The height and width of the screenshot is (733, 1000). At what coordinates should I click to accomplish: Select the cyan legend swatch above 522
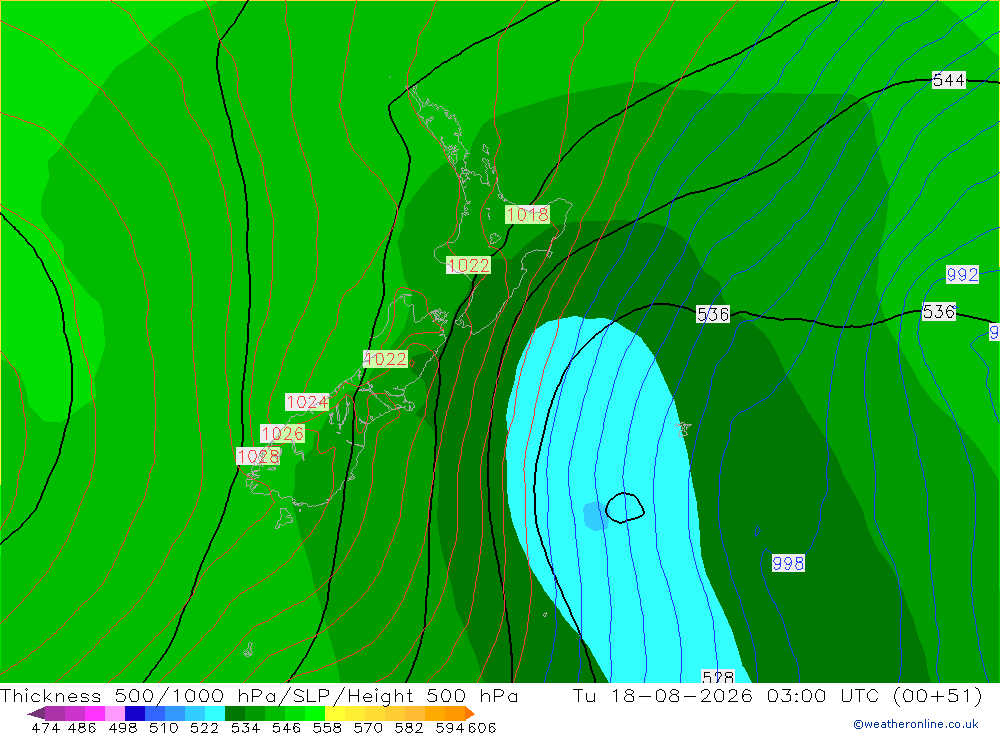tap(215, 713)
